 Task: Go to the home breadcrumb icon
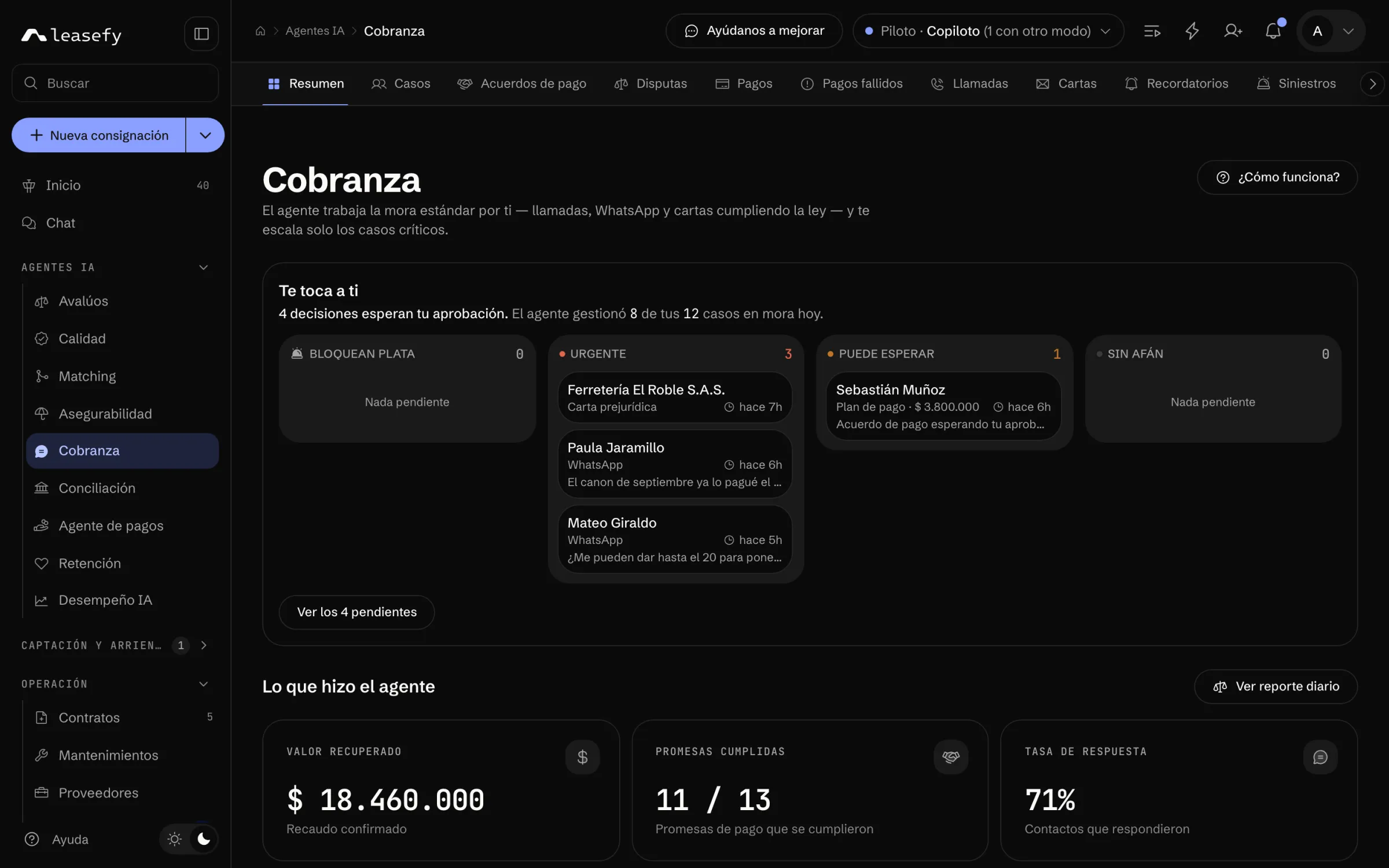click(260, 31)
